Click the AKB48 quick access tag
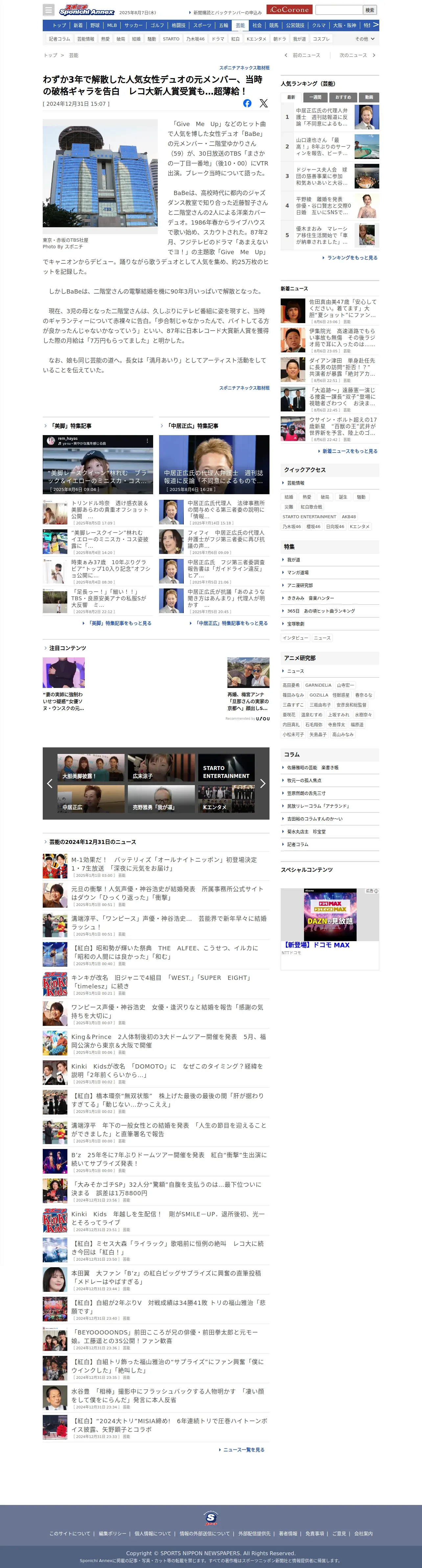 pyautogui.click(x=348, y=517)
